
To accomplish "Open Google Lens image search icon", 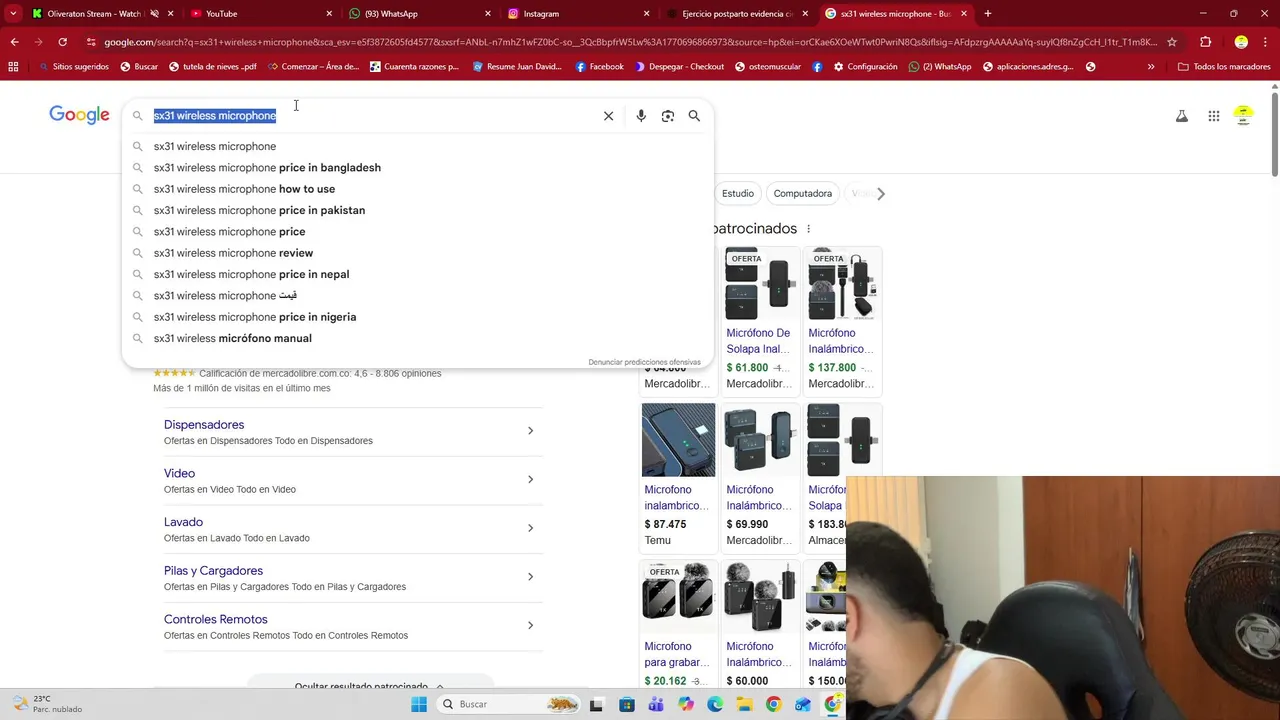I will (x=668, y=116).
